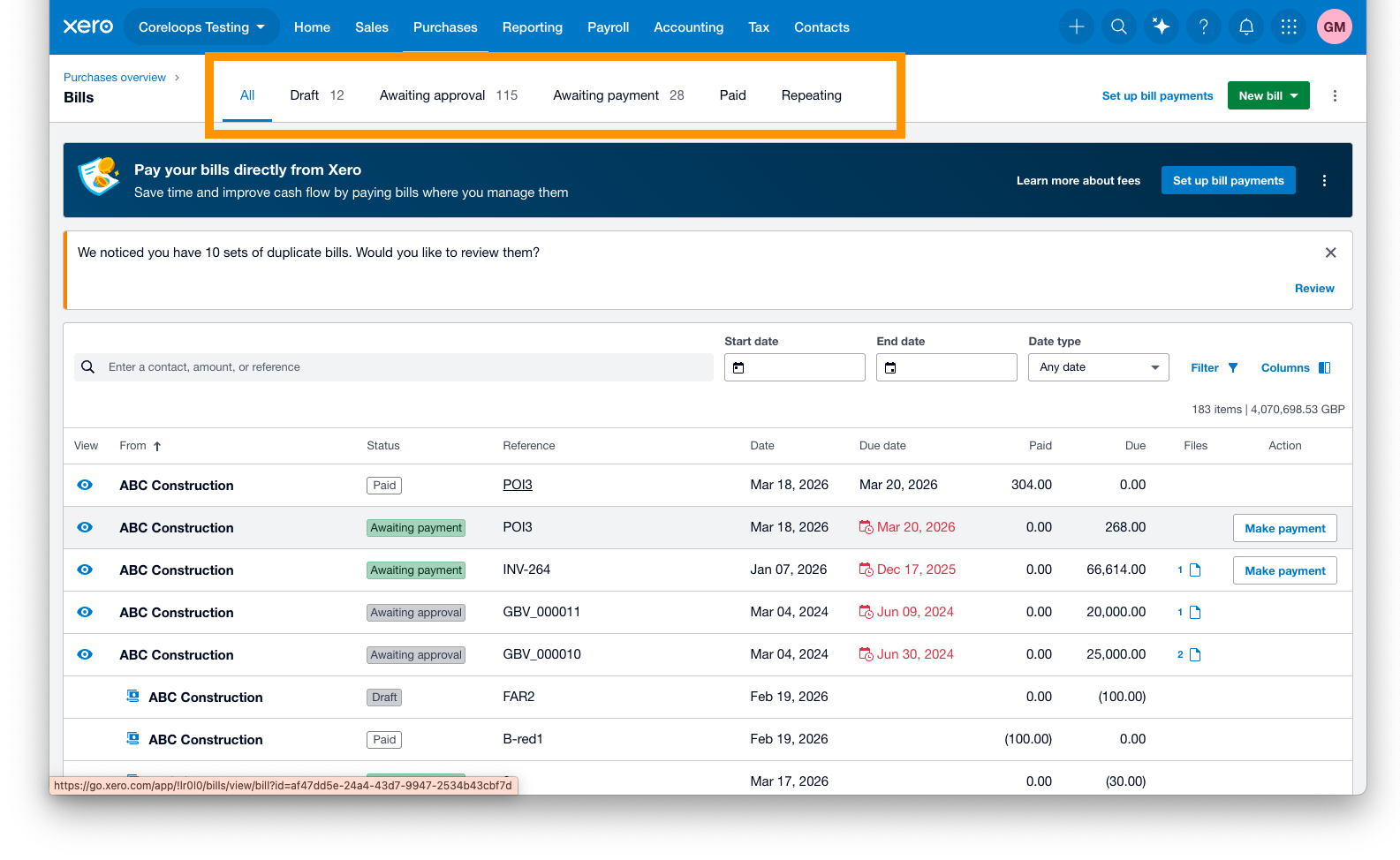This screenshot has height=860, width=1400.
Task: Open the Reporting menu
Action: [532, 27]
